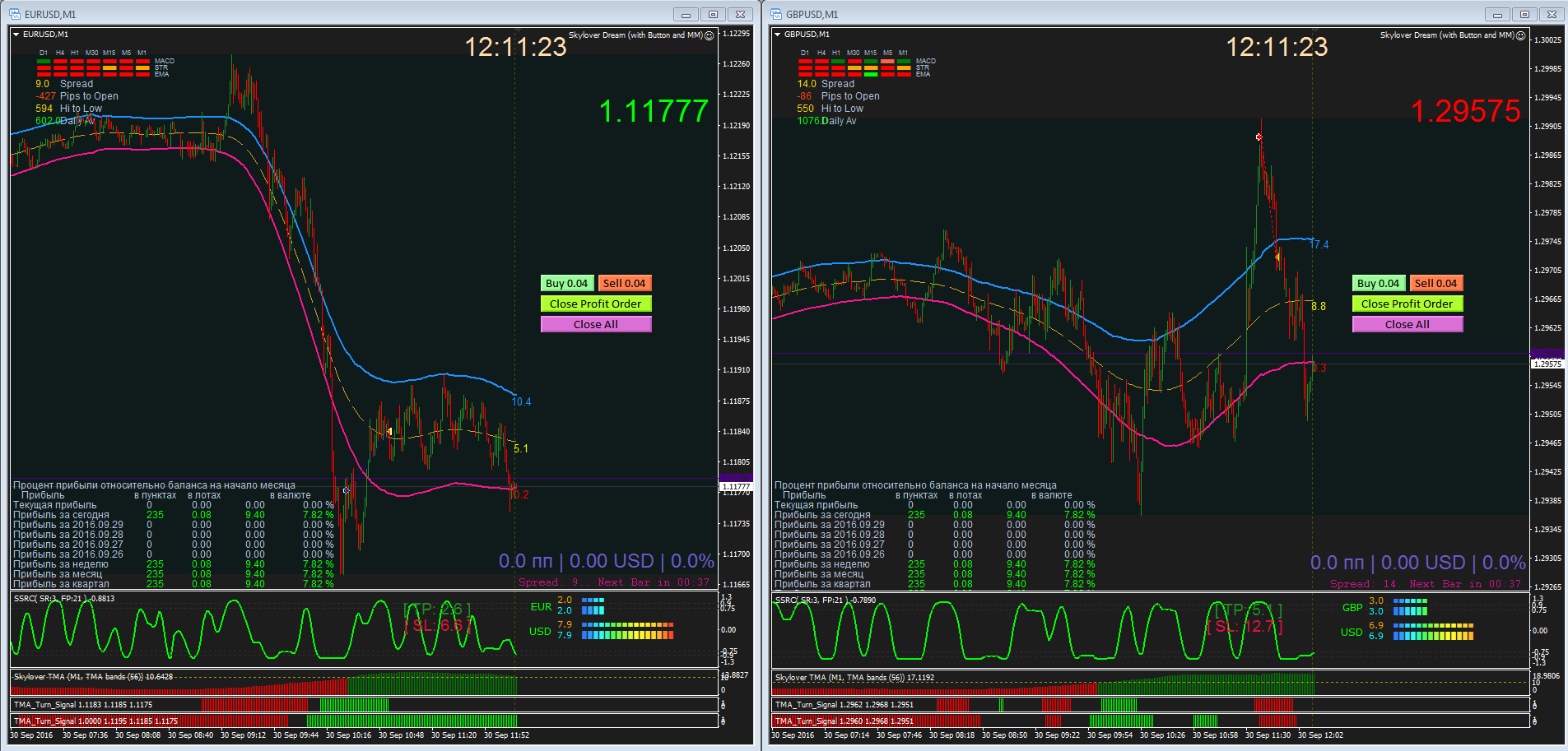
Task: Click Buy 0.04 button on GBPUSD chart
Action: [1379, 283]
